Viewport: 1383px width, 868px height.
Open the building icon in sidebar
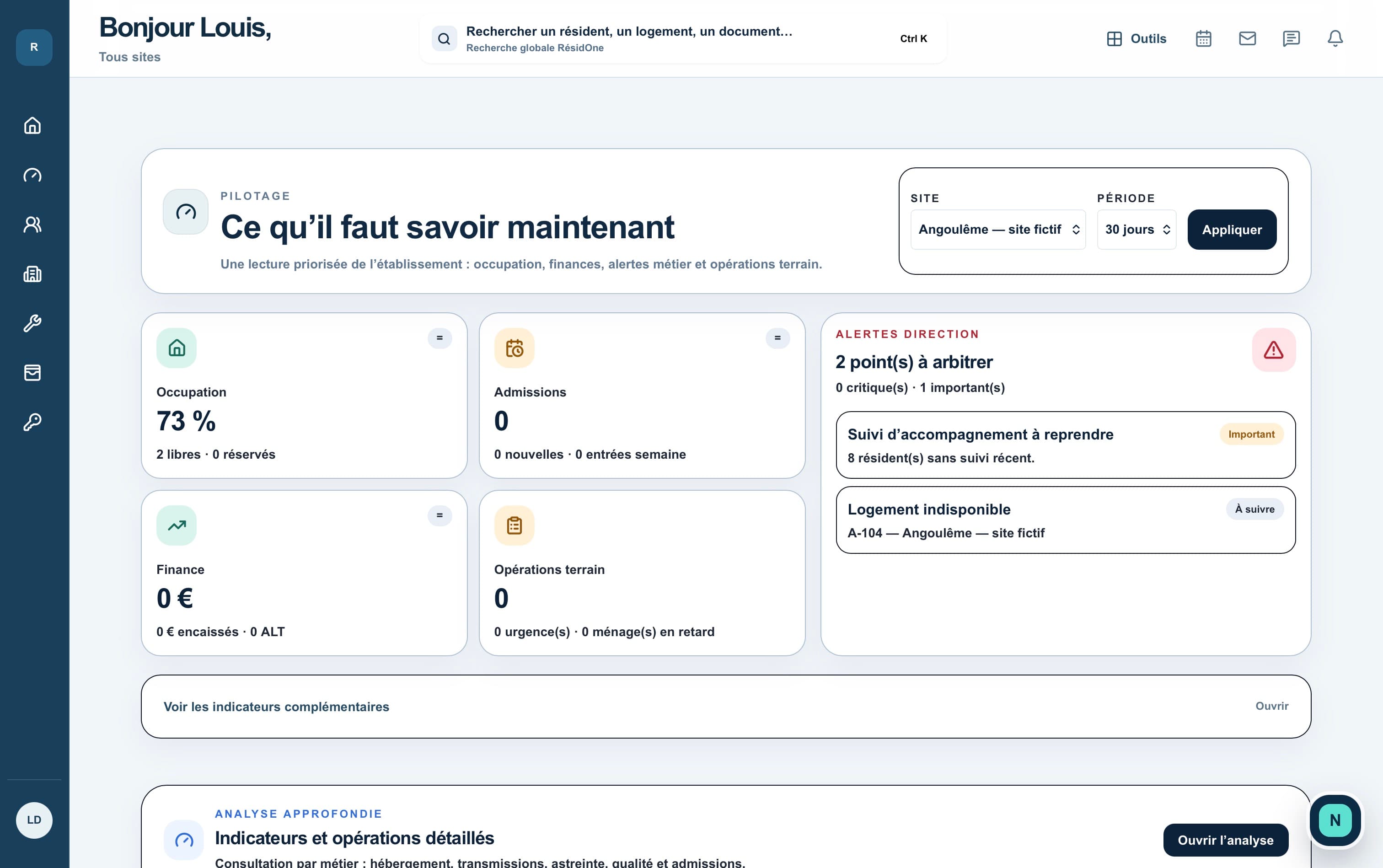33,274
